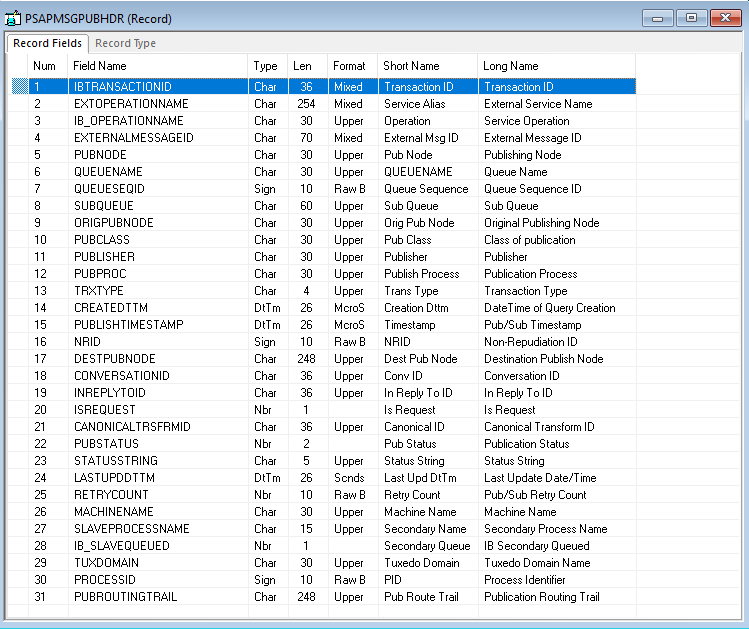The image size is (749, 629).
Task: Click the Canonical Transform ID long name
Action: 539,427
